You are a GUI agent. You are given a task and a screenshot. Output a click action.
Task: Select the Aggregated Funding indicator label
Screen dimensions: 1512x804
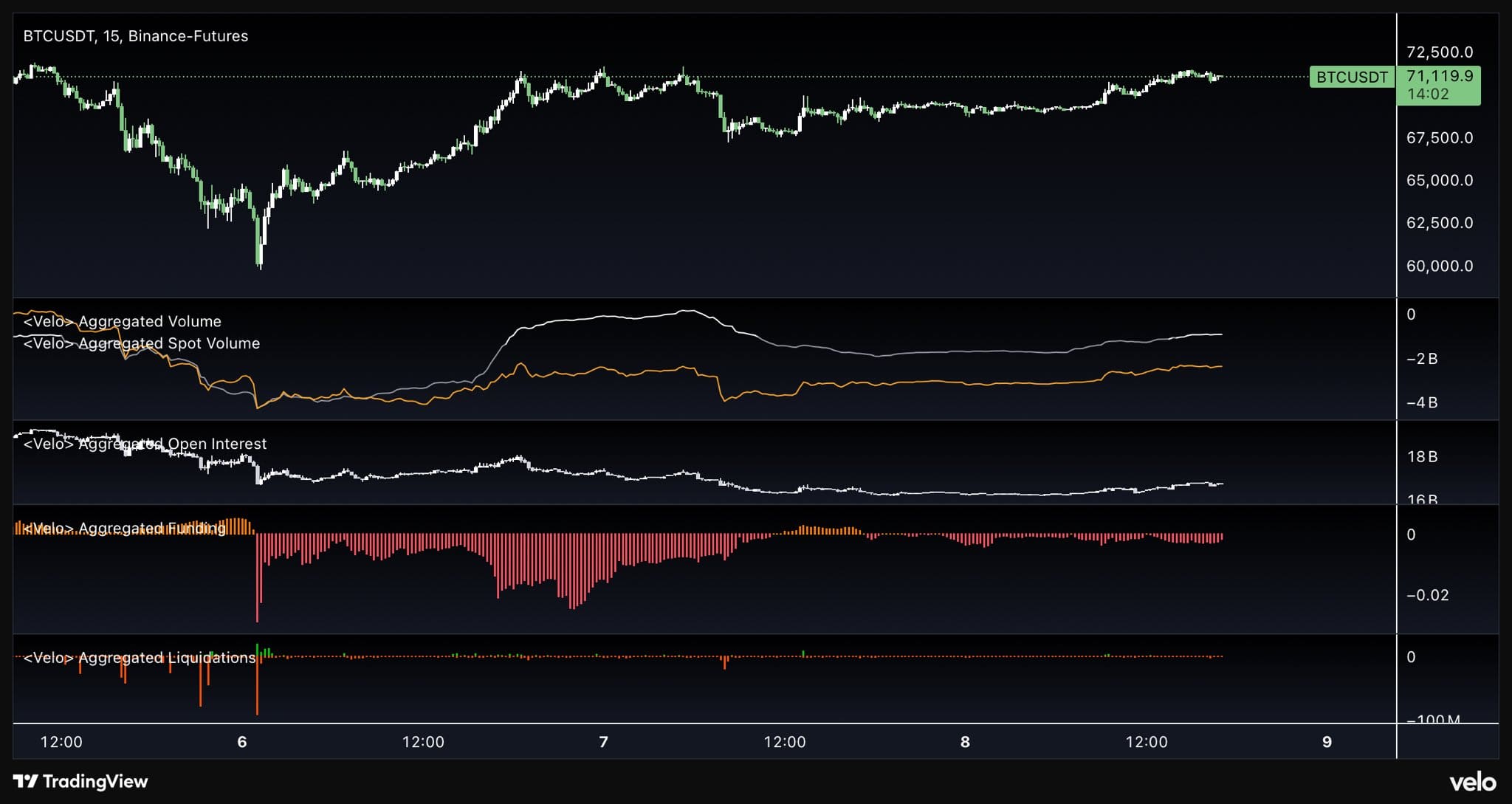click(125, 528)
